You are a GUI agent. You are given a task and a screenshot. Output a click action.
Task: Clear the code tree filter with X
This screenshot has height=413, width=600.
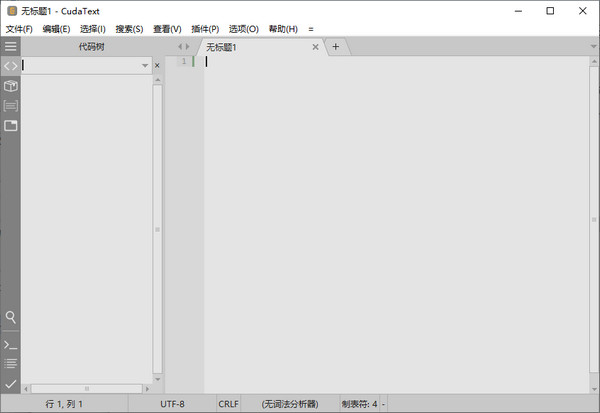[x=157, y=66]
